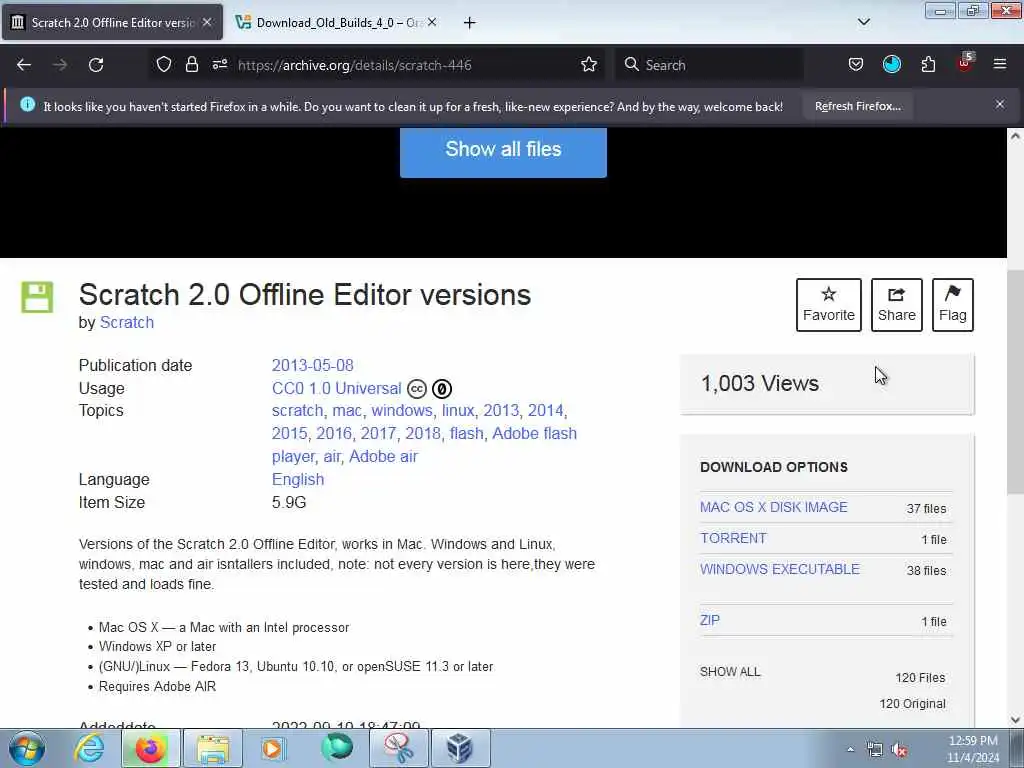Open the uBlock extension icon with badge 5
Image resolution: width=1024 pixels, height=768 pixels.
click(x=965, y=63)
